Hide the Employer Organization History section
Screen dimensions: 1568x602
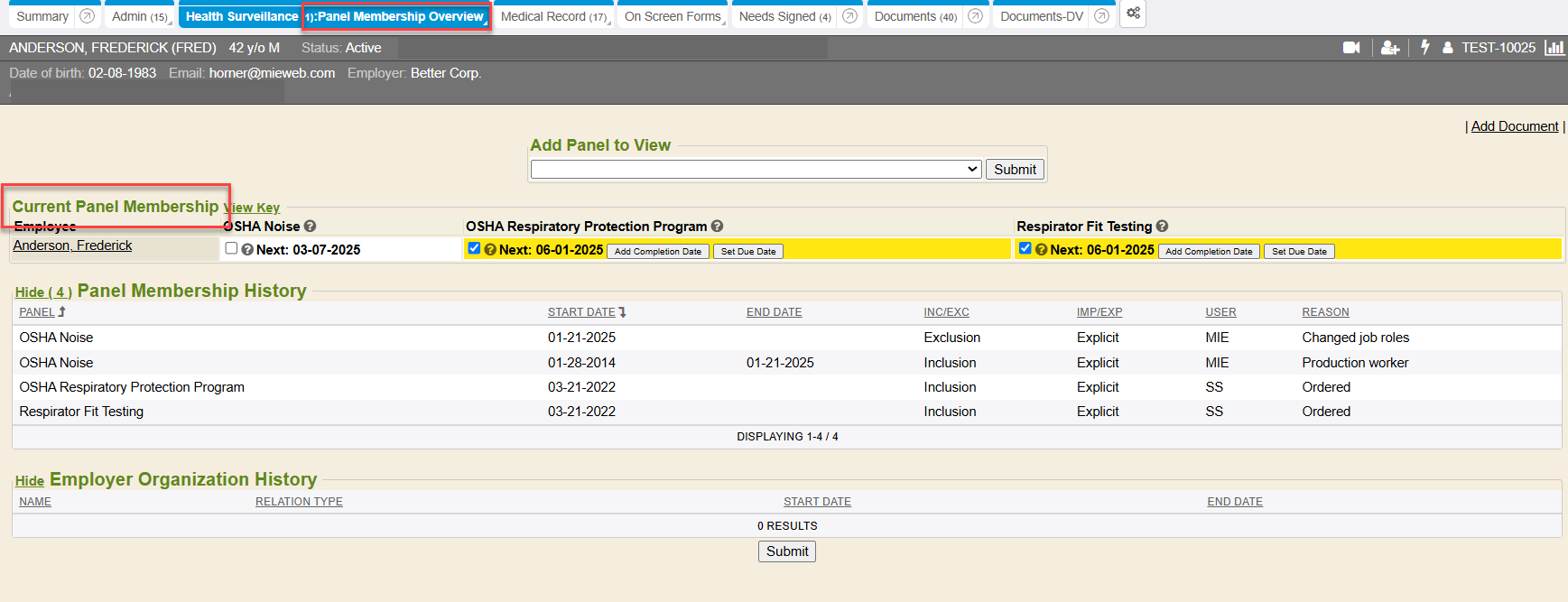click(x=29, y=481)
